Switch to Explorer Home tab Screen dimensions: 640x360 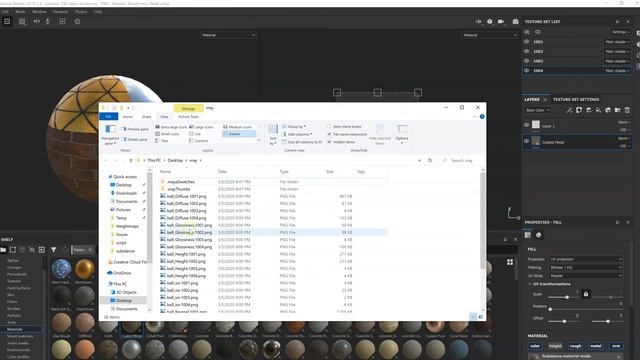pos(128,117)
